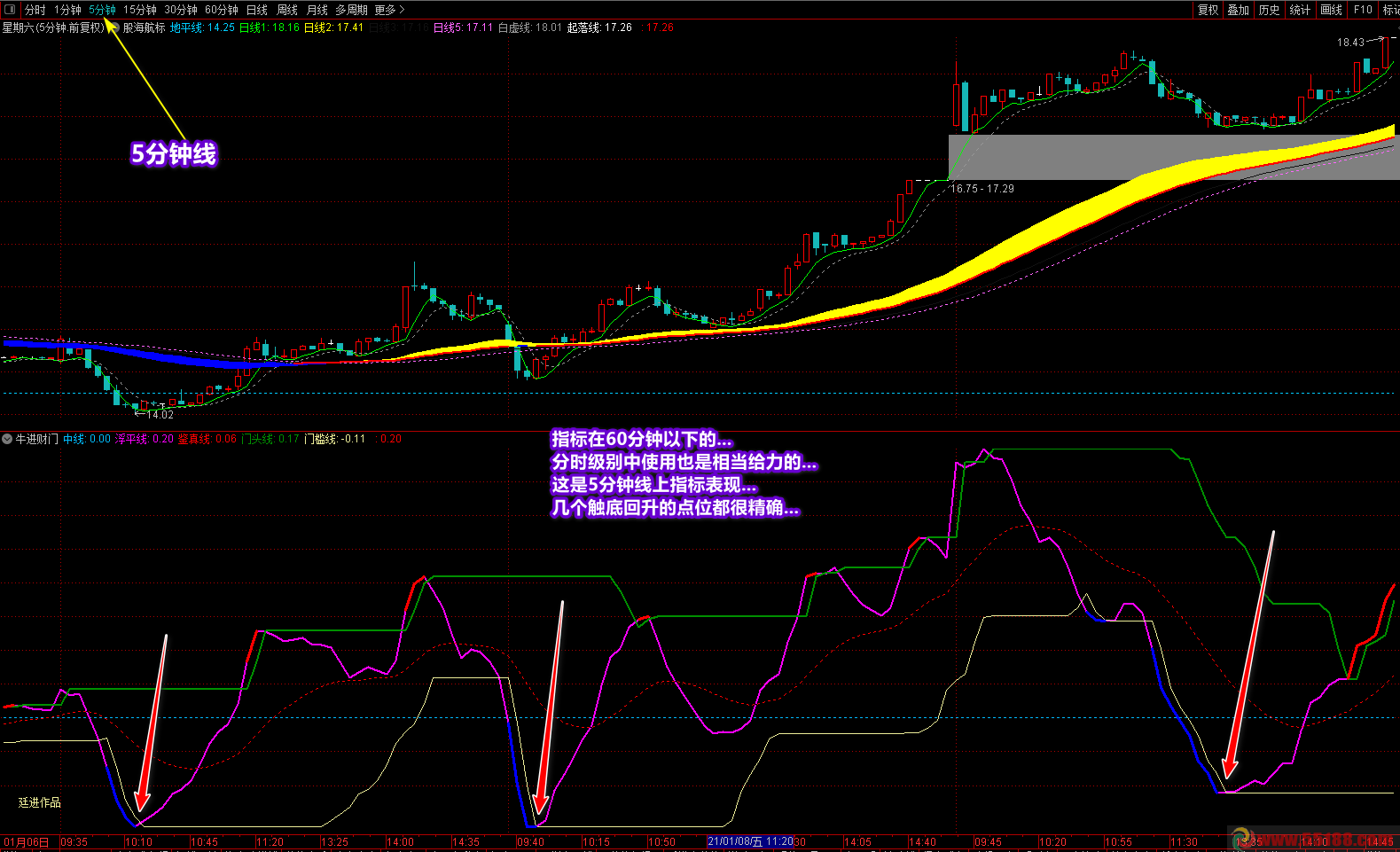This screenshot has height=852, width=1400.
Task: Open the 日线 daily chart
Action: pyautogui.click(x=257, y=10)
